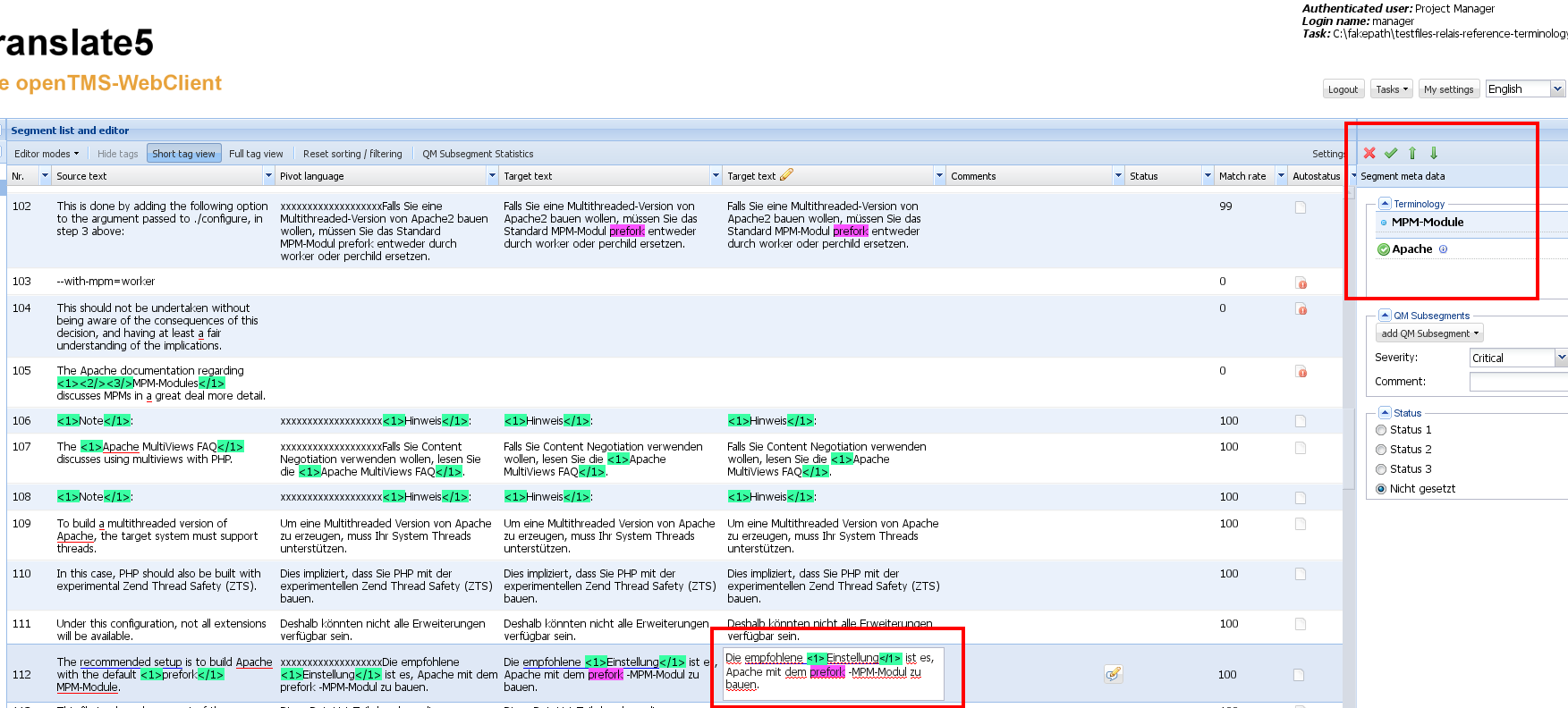Select the Status 2 radio button

(x=1381, y=450)
